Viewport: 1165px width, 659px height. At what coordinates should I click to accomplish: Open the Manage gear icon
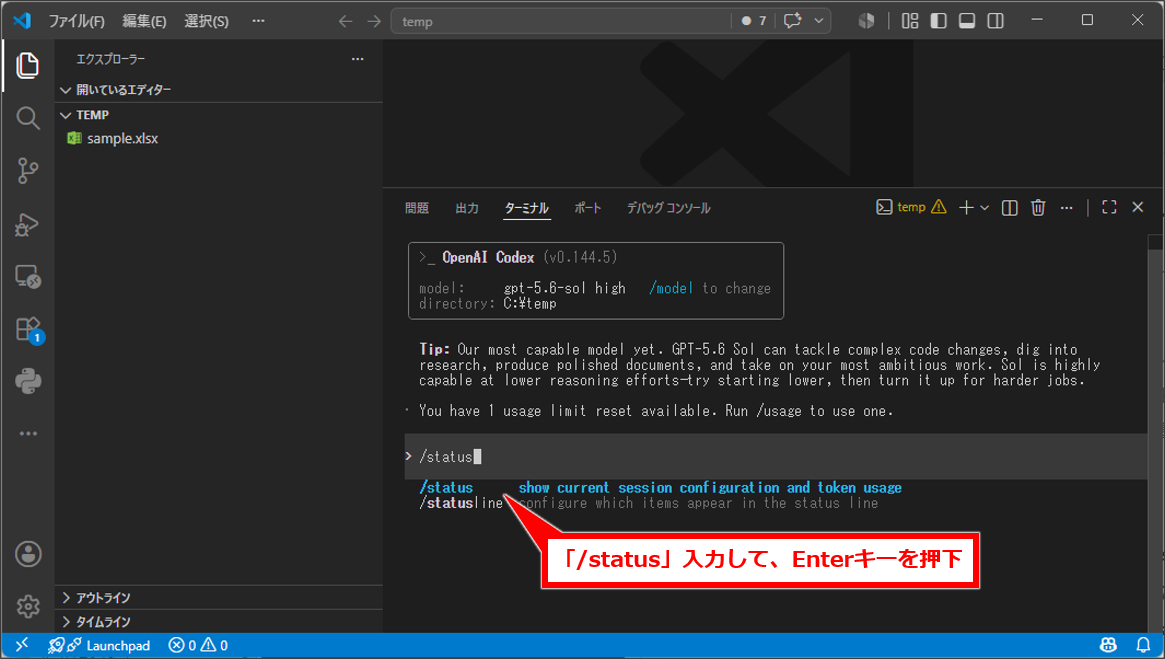pos(27,606)
